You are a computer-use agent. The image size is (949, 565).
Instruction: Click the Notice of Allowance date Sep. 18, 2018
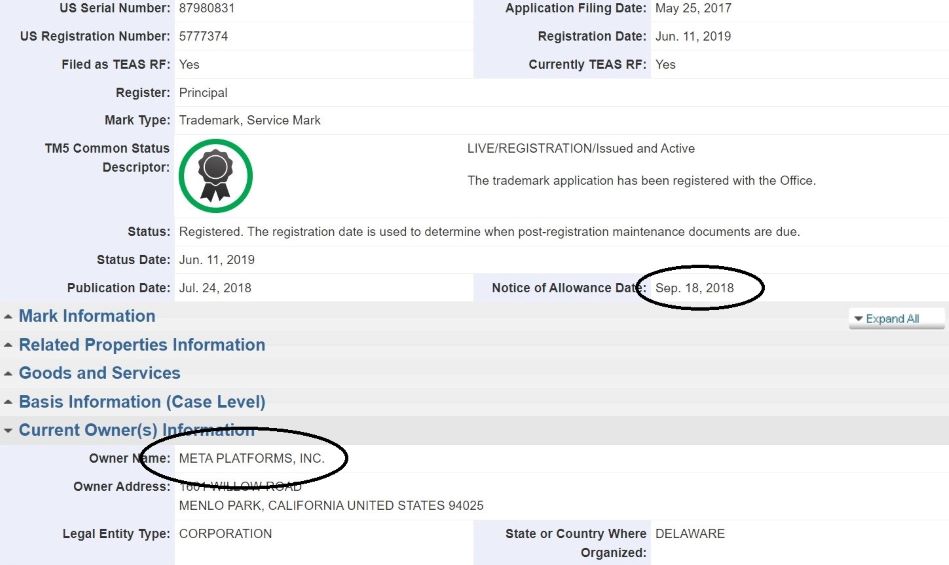coord(694,288)
